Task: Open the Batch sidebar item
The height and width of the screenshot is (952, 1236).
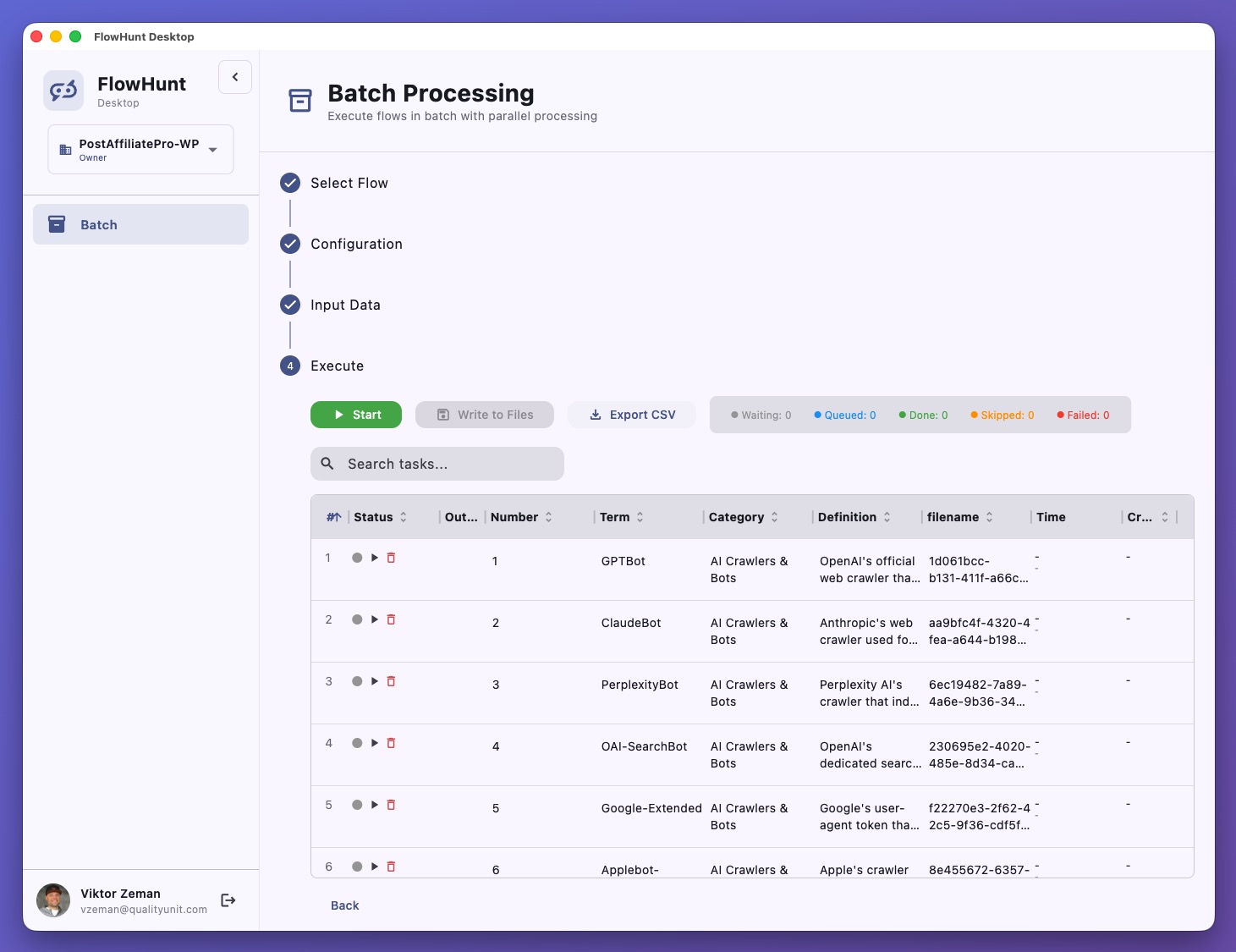Action: click(140, 224)
